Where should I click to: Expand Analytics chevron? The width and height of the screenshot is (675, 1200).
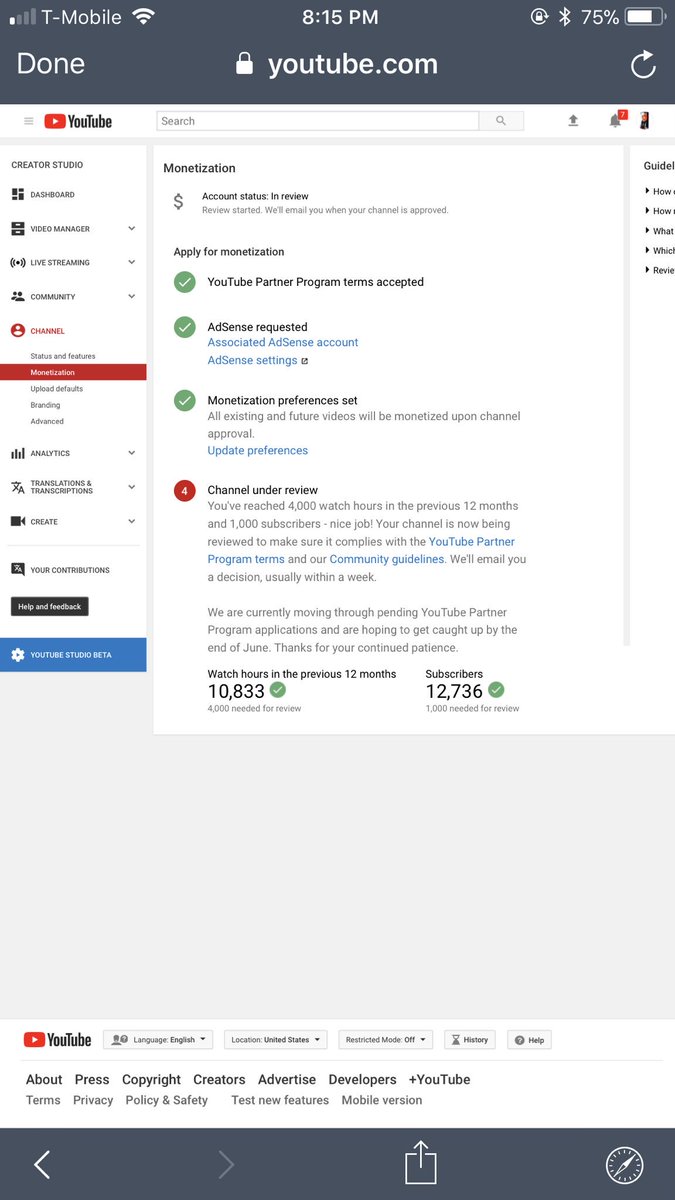132,453
